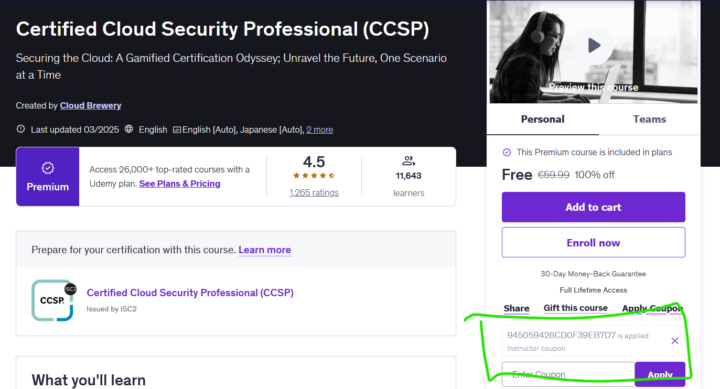
Task: Open the Learn more certification link
Action: click(264, 250)
